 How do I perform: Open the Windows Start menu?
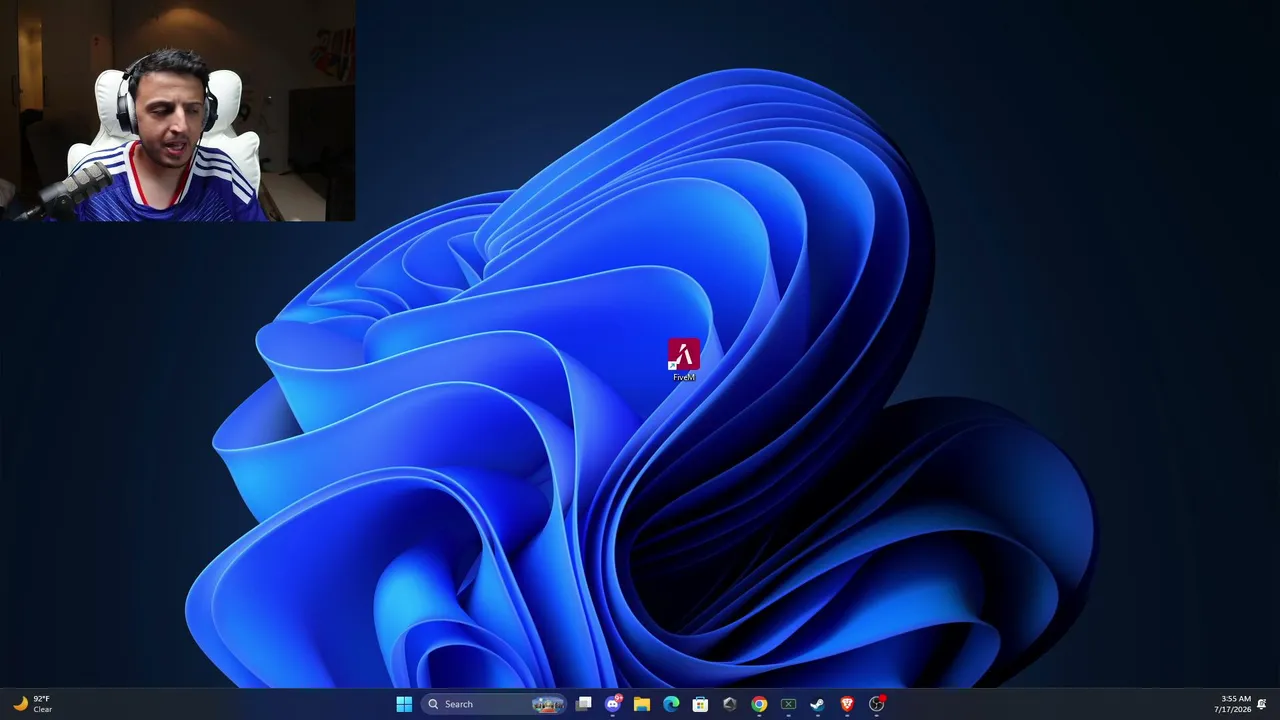(404, 704)
